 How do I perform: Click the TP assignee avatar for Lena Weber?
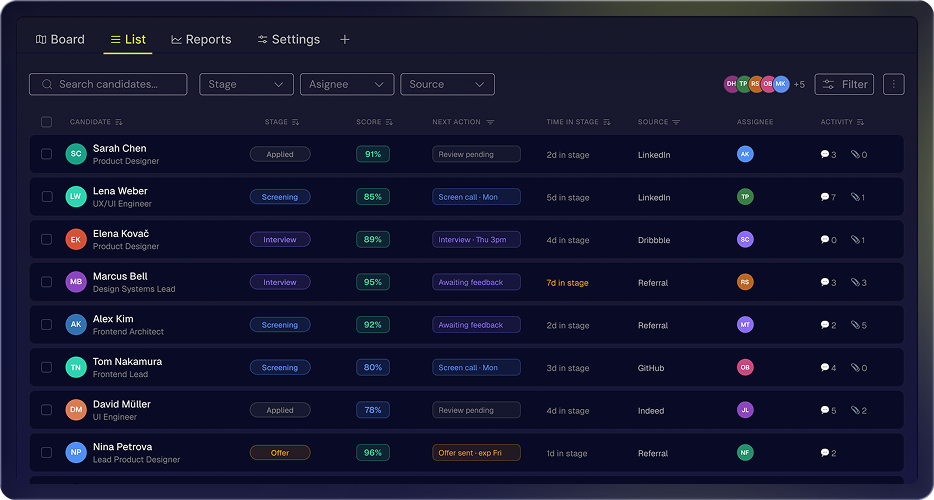click(x=745, y=197)
